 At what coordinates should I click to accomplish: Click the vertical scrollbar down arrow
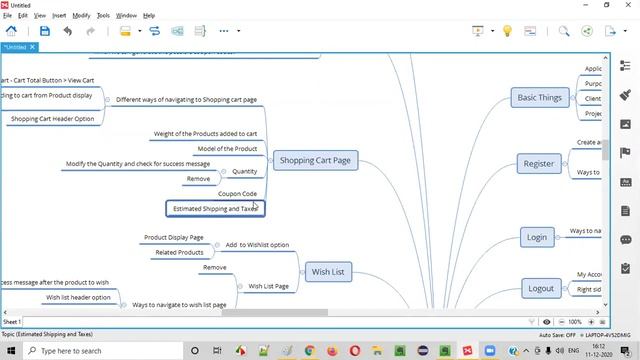click(x=605, y=305)
